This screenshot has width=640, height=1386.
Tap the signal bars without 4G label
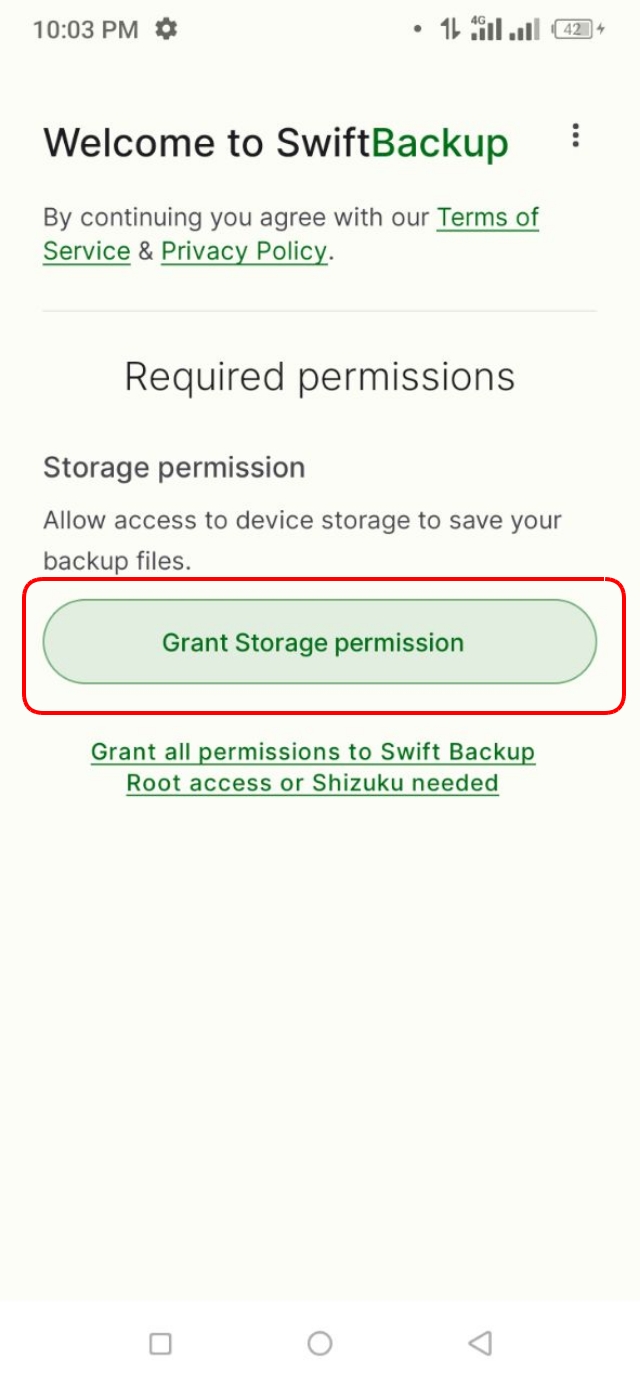coord(524,30)
